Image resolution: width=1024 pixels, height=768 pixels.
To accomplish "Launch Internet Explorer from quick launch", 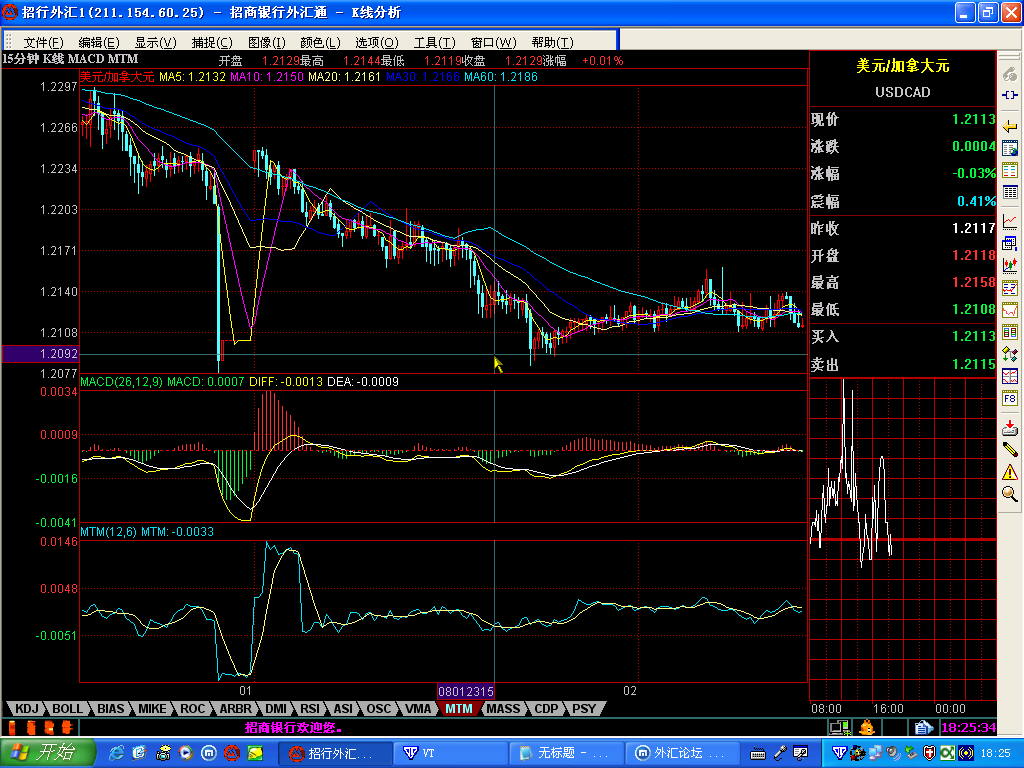I will (x=118, y=753).
